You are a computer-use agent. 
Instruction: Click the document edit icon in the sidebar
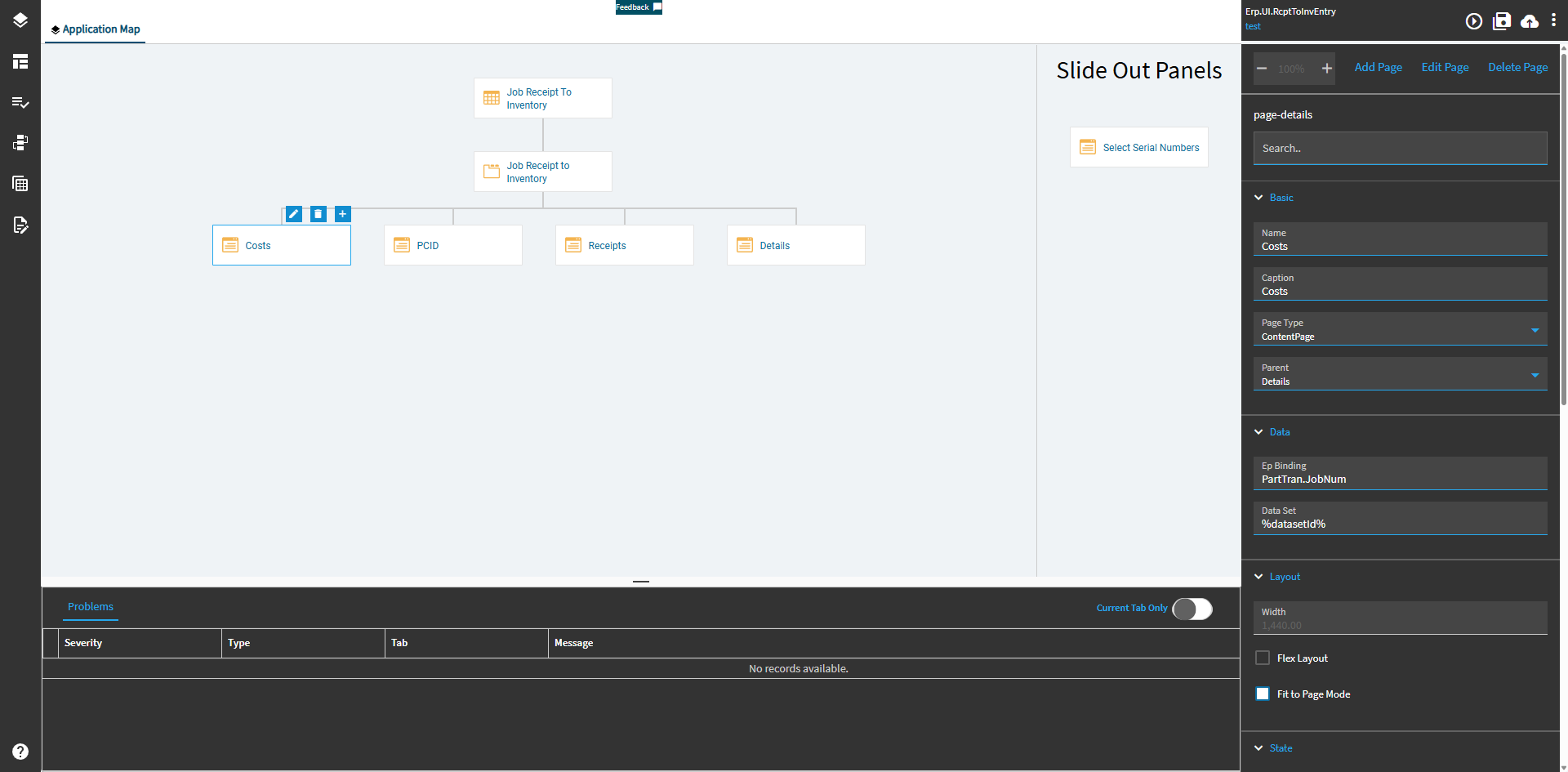pos(20,225)
